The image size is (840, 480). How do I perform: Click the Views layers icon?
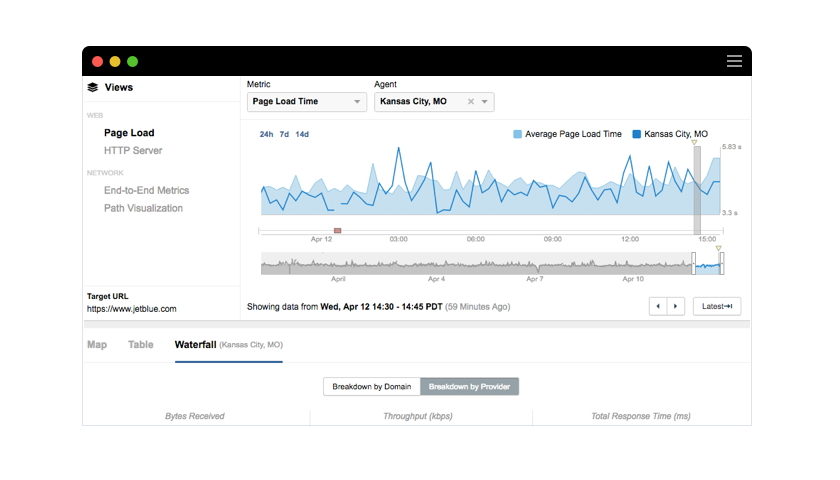[93, 87]
